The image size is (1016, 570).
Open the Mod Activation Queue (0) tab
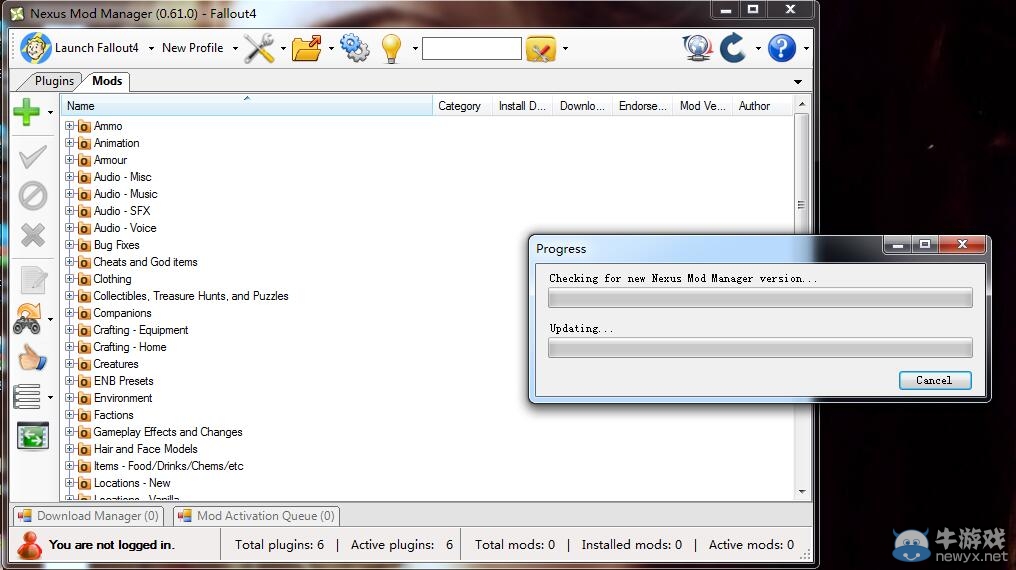click(x=258, y=516)
